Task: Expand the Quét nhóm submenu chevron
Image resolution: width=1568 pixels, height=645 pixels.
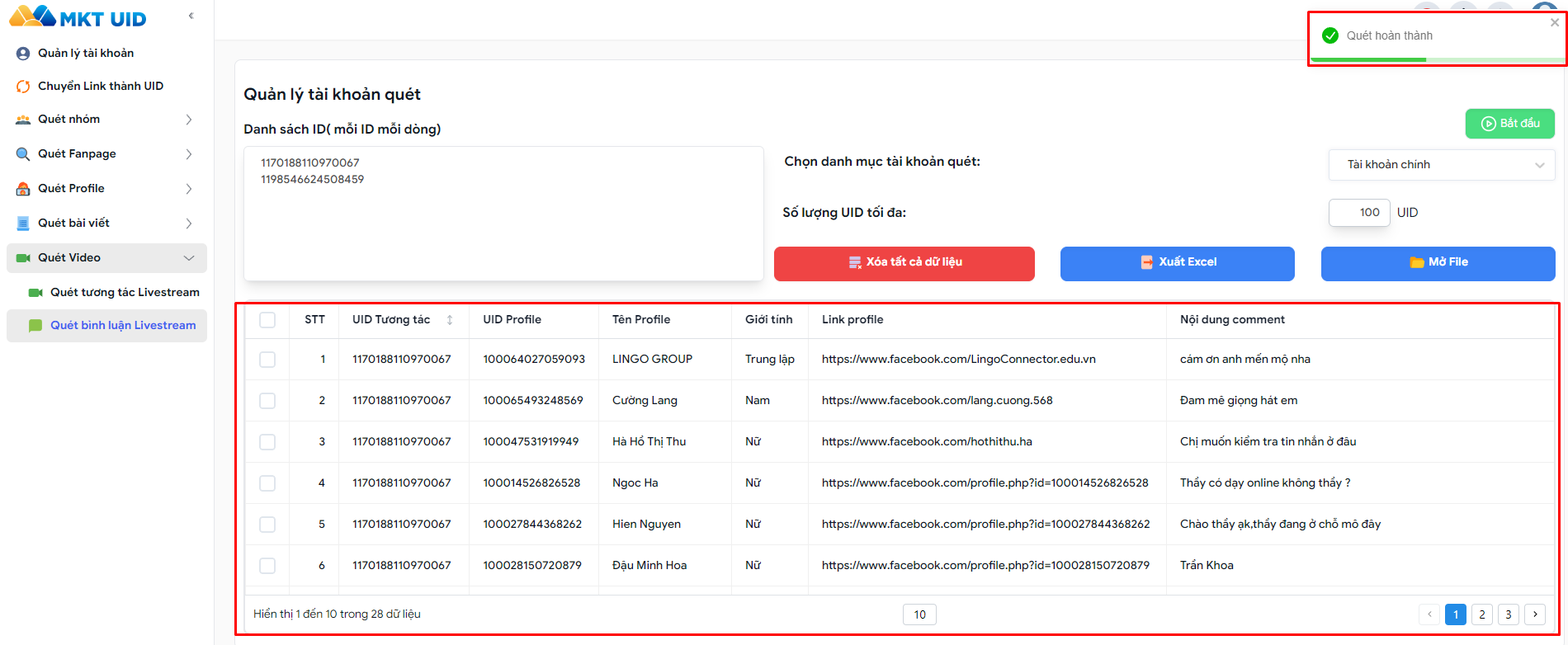Action: pos(189,120)
